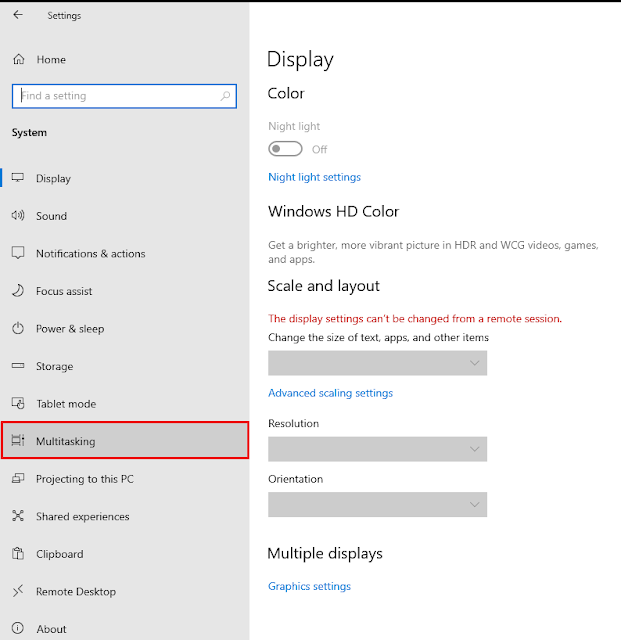
Task: Click the HDR and WCG description text
Action: 433,252
